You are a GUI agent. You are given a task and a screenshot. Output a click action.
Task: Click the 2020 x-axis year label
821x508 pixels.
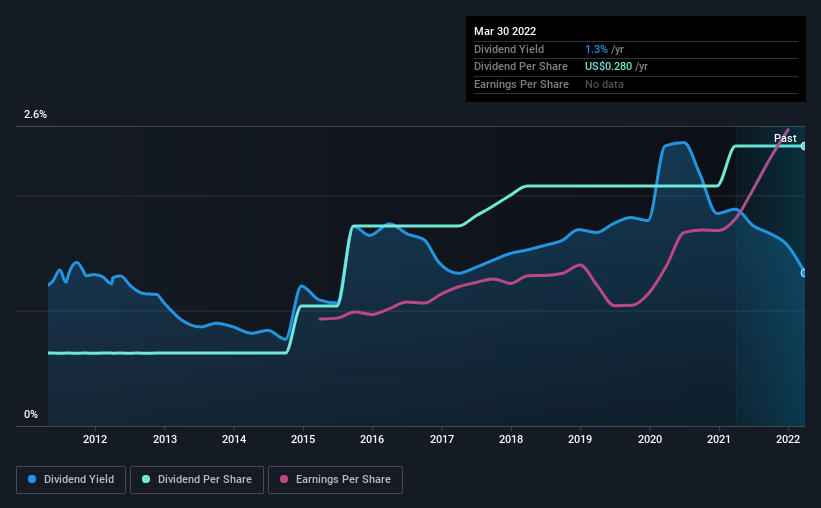650,439
